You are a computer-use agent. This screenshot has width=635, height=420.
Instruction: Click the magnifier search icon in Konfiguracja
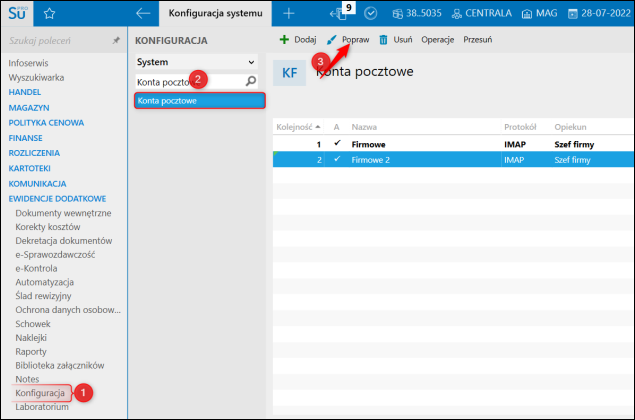pyautogui.click(x=251, y=81)
